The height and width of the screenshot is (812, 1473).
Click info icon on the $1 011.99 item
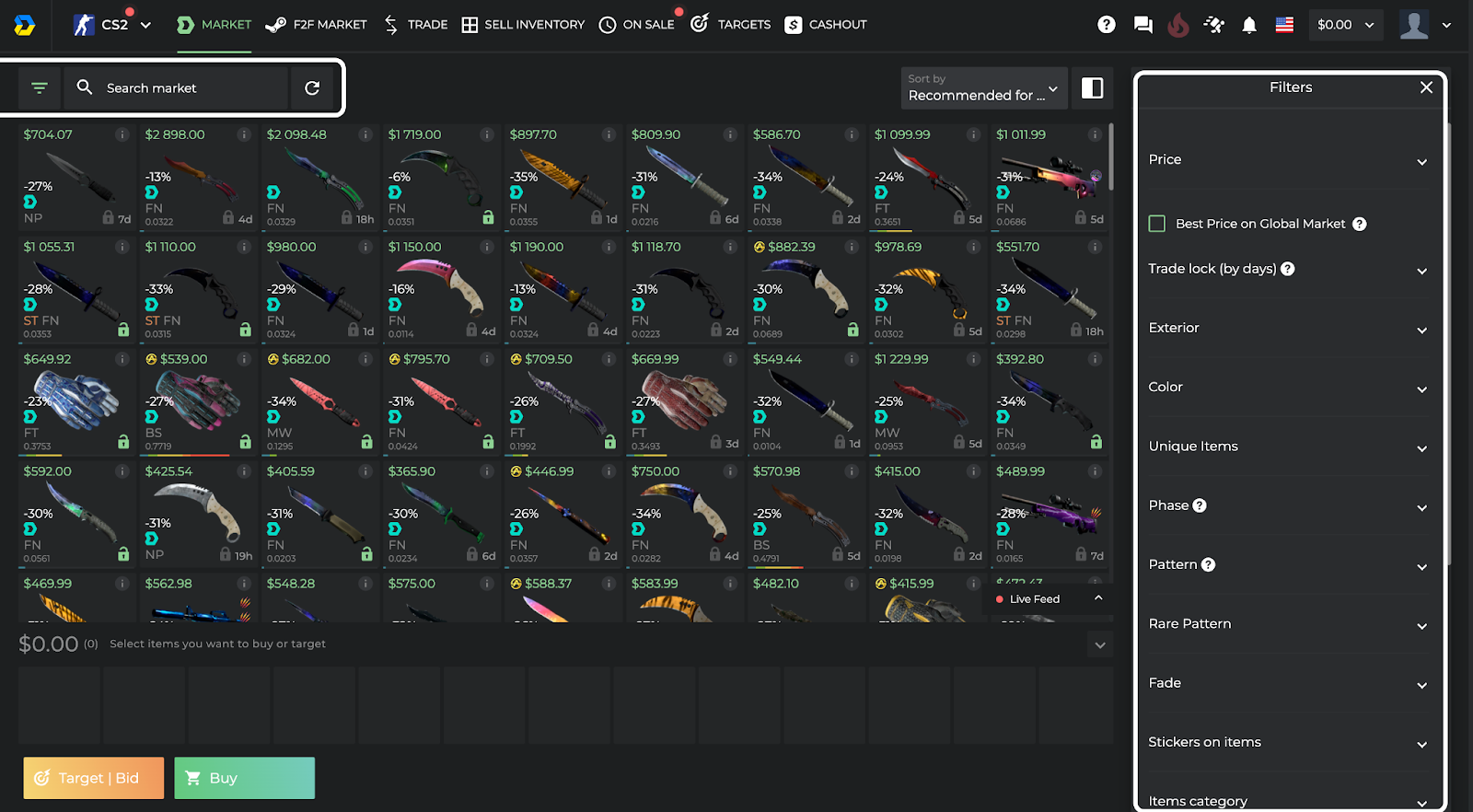[x=1095, y=134]
